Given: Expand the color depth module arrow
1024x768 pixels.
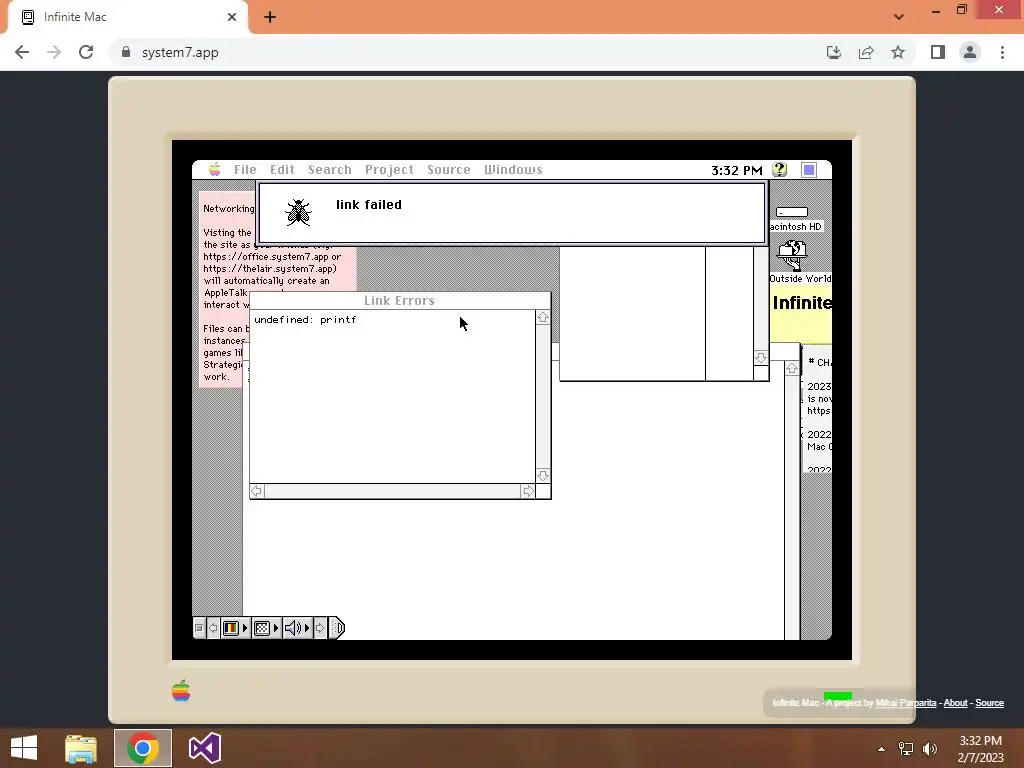Looking at the screenshot, I should click(x=246, y=628).
